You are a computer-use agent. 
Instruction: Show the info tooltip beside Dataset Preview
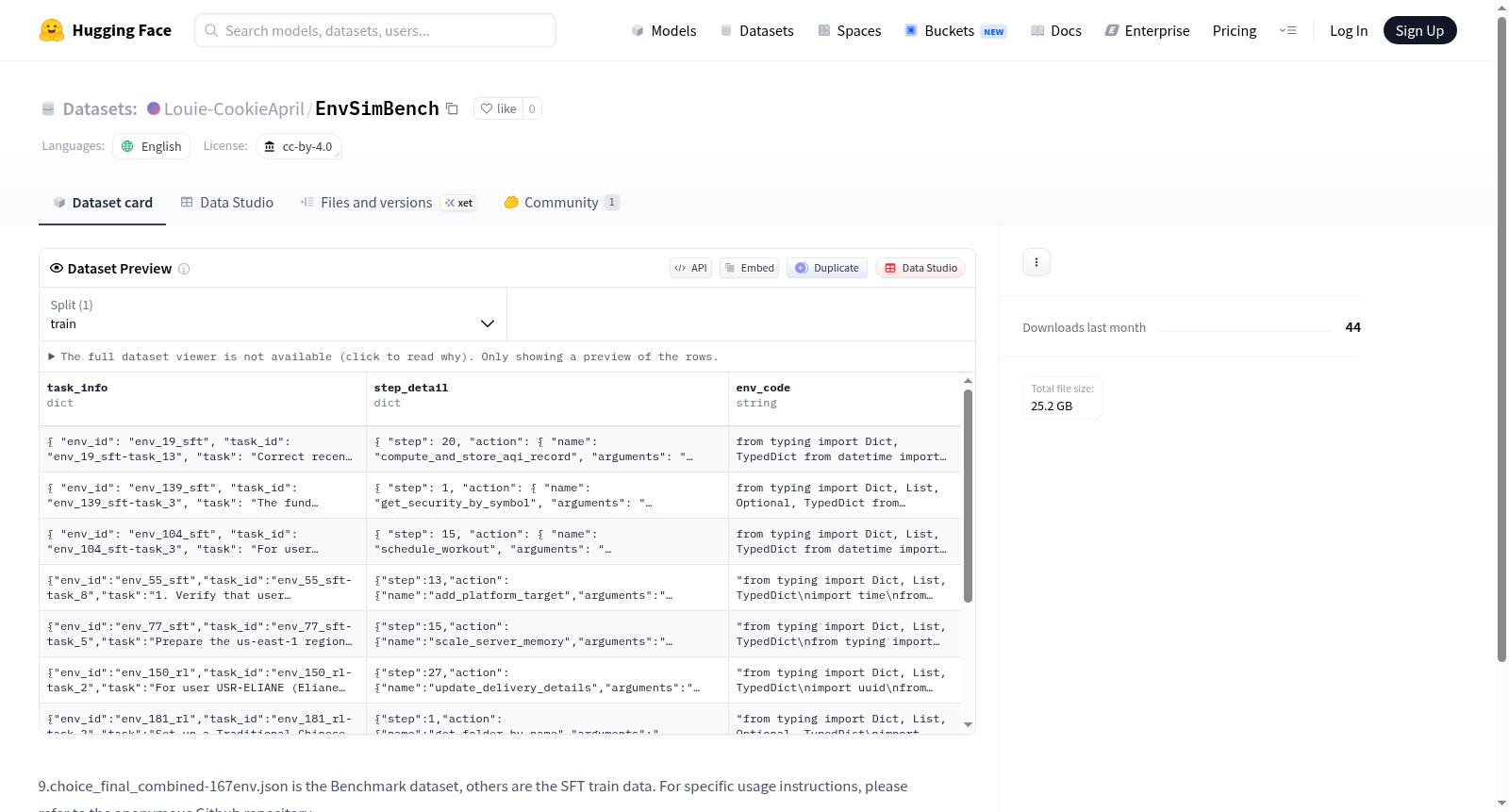pyautogui.click(x=184, y=269)
